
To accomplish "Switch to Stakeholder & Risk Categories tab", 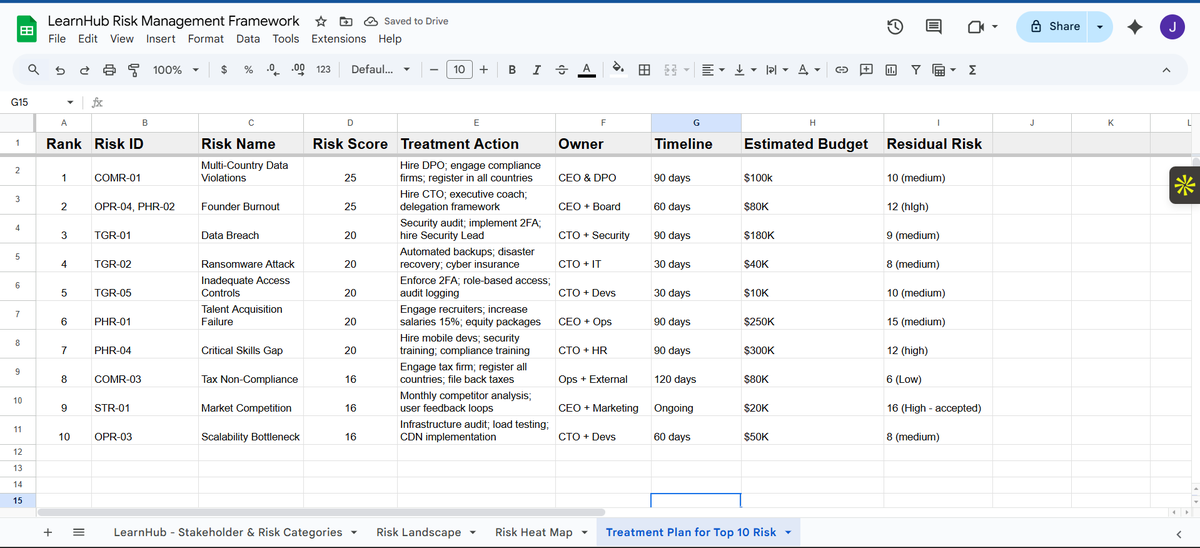I will tap(228, 532).
